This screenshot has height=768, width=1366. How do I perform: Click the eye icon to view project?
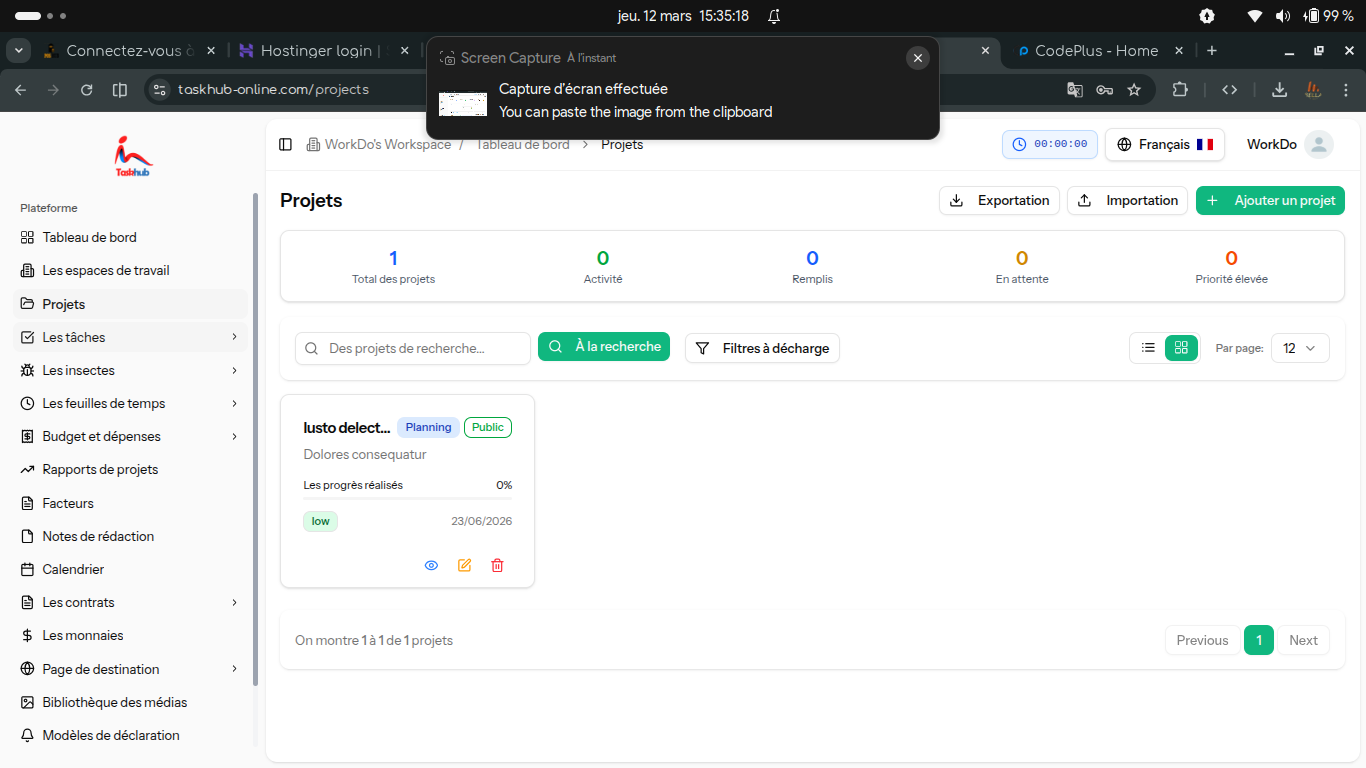click(431, 565)
